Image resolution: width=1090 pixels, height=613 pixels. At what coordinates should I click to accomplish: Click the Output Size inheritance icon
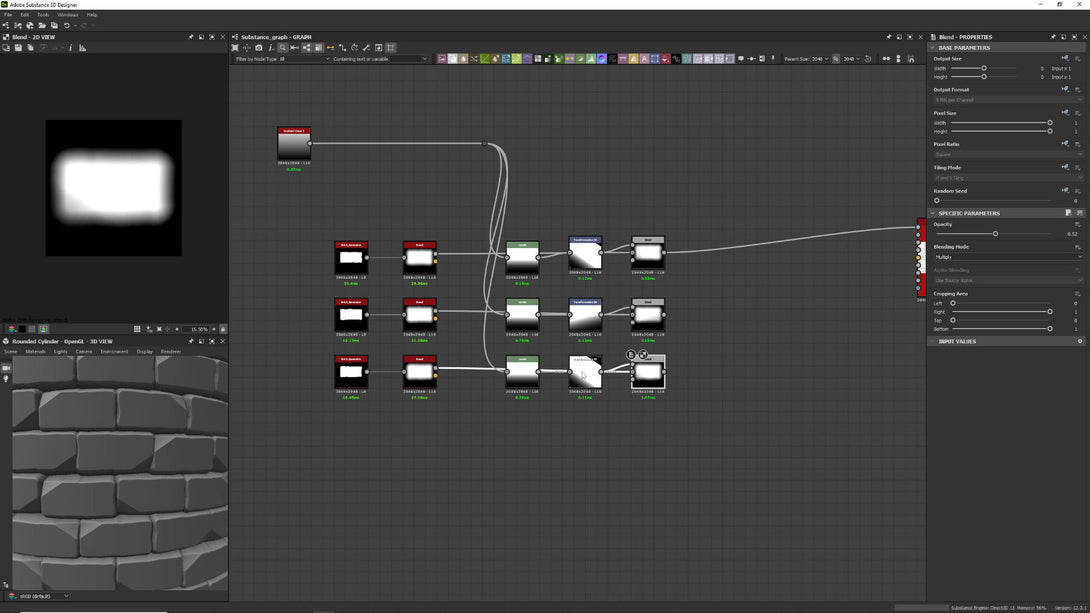[1065, 58]
